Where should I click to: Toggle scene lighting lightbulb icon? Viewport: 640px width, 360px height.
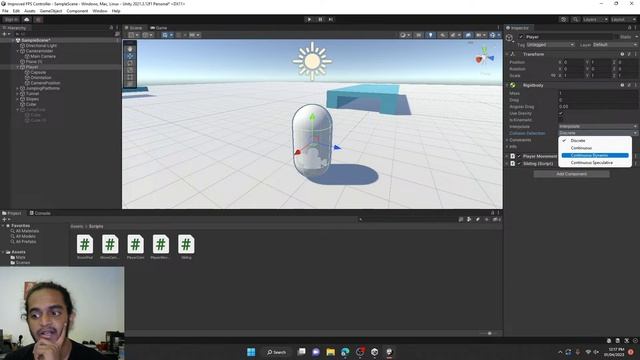(430, 35)
